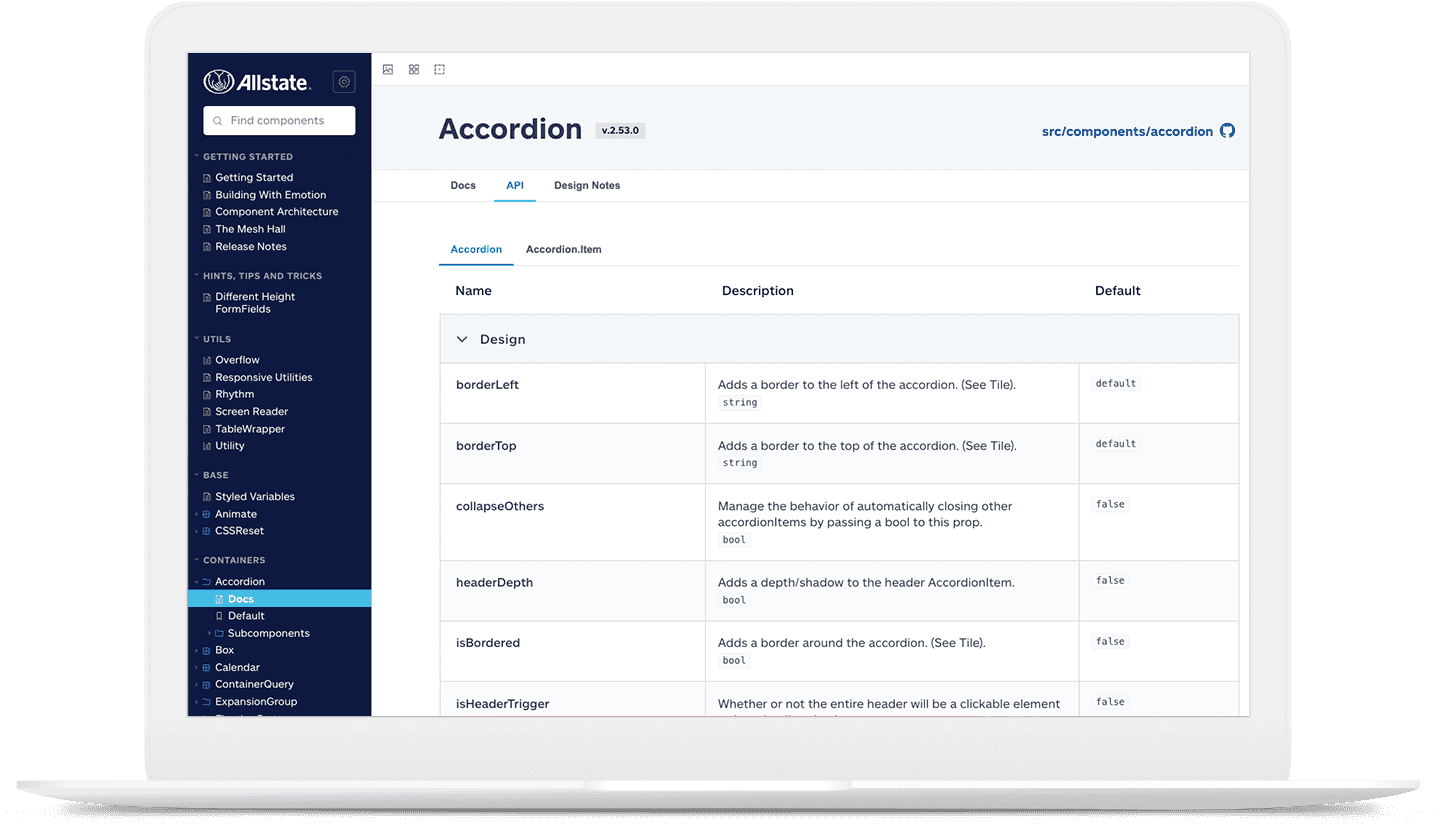This screenshot has width=1441, height=826.
Task: Toggle the outline dashed-square toolbar icon
Action: click(439, 70)
